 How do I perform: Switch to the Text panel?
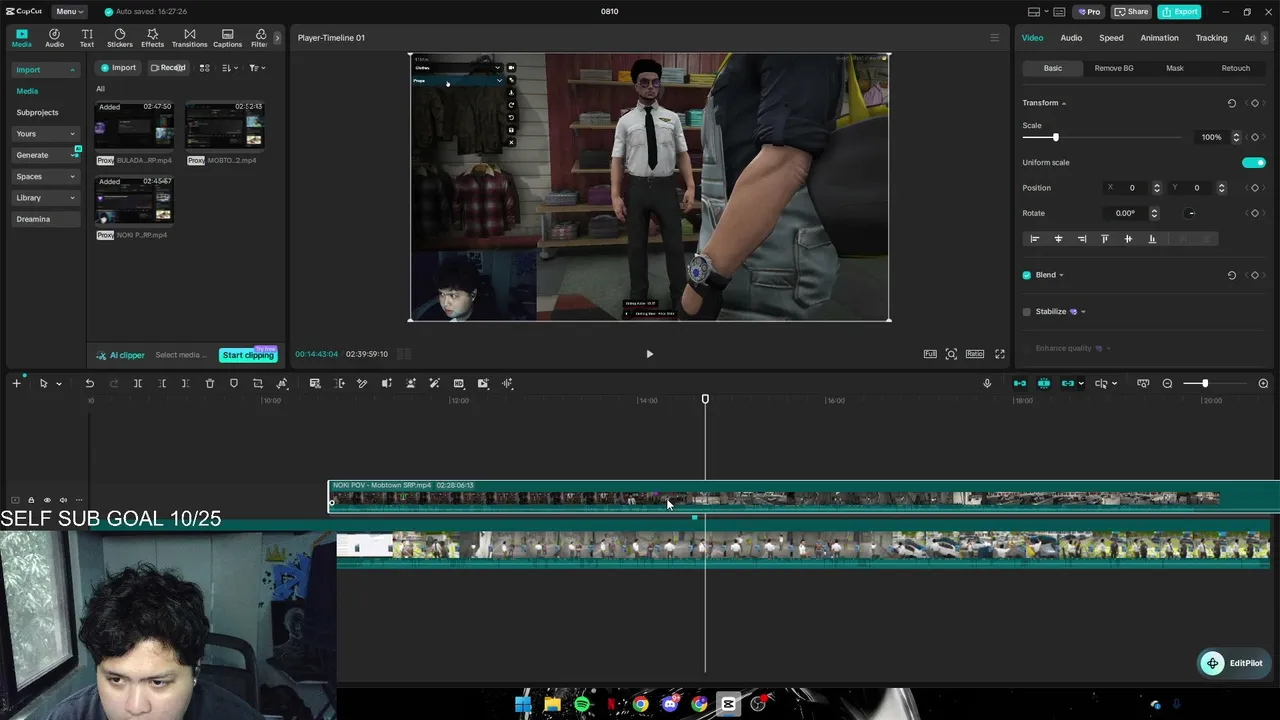[x=87, y=38]
